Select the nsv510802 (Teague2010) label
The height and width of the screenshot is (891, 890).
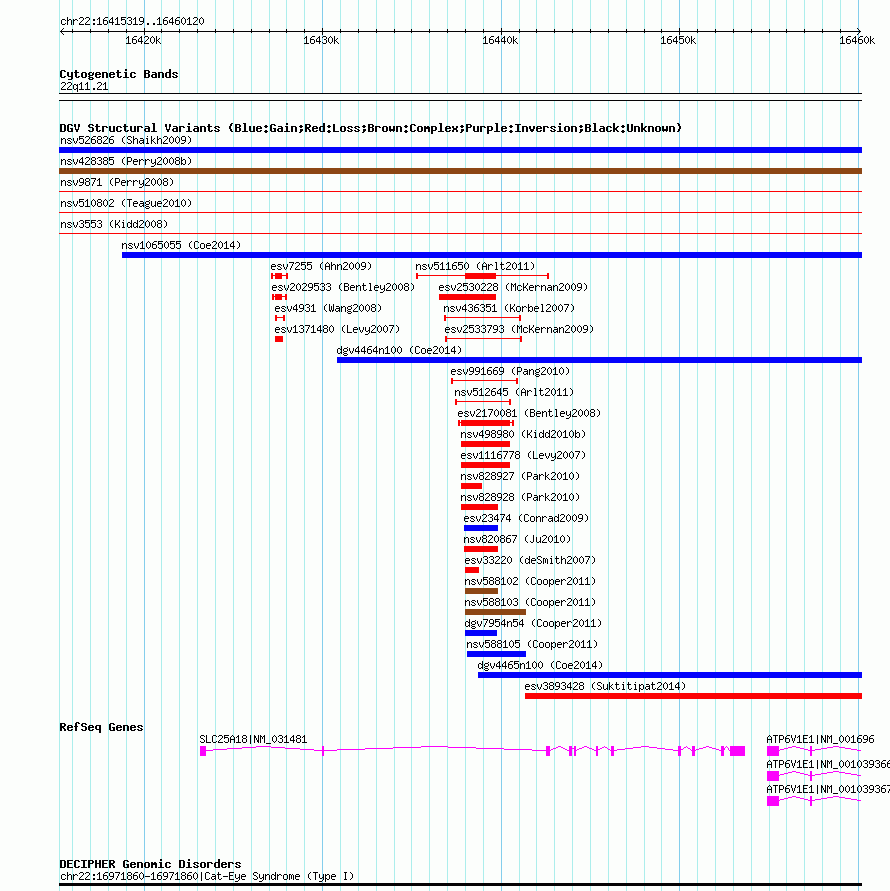126,203
